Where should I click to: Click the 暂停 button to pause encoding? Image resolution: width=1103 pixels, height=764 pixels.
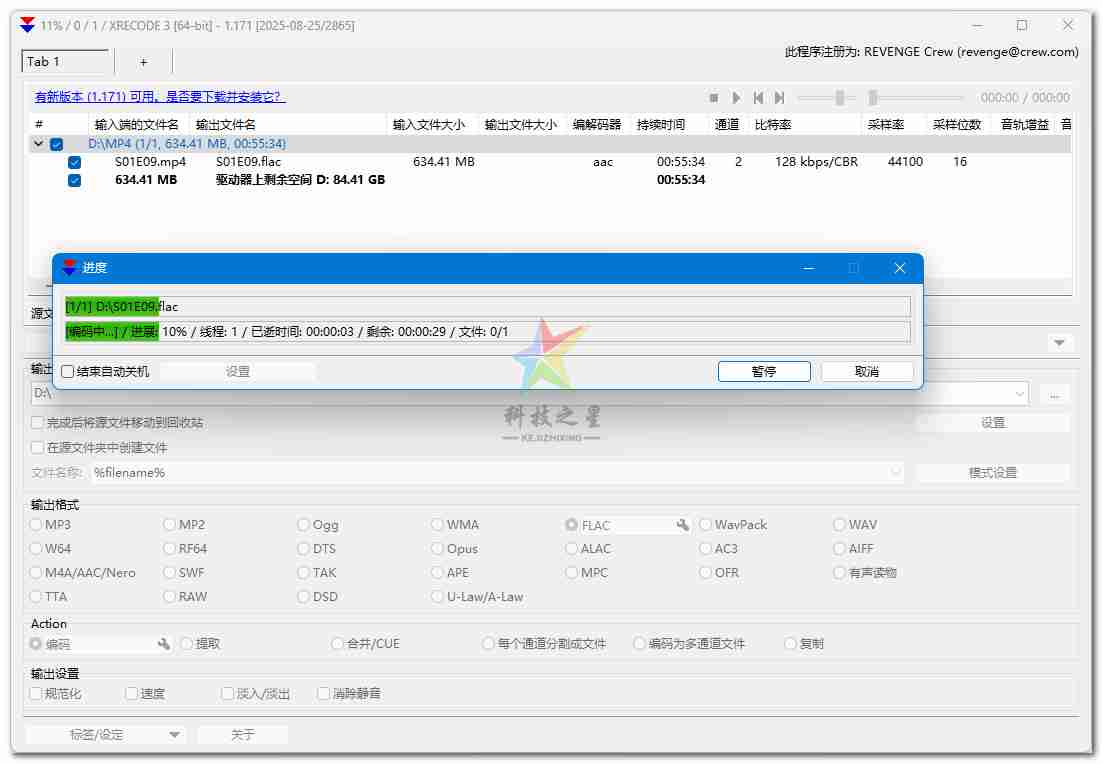764,372
